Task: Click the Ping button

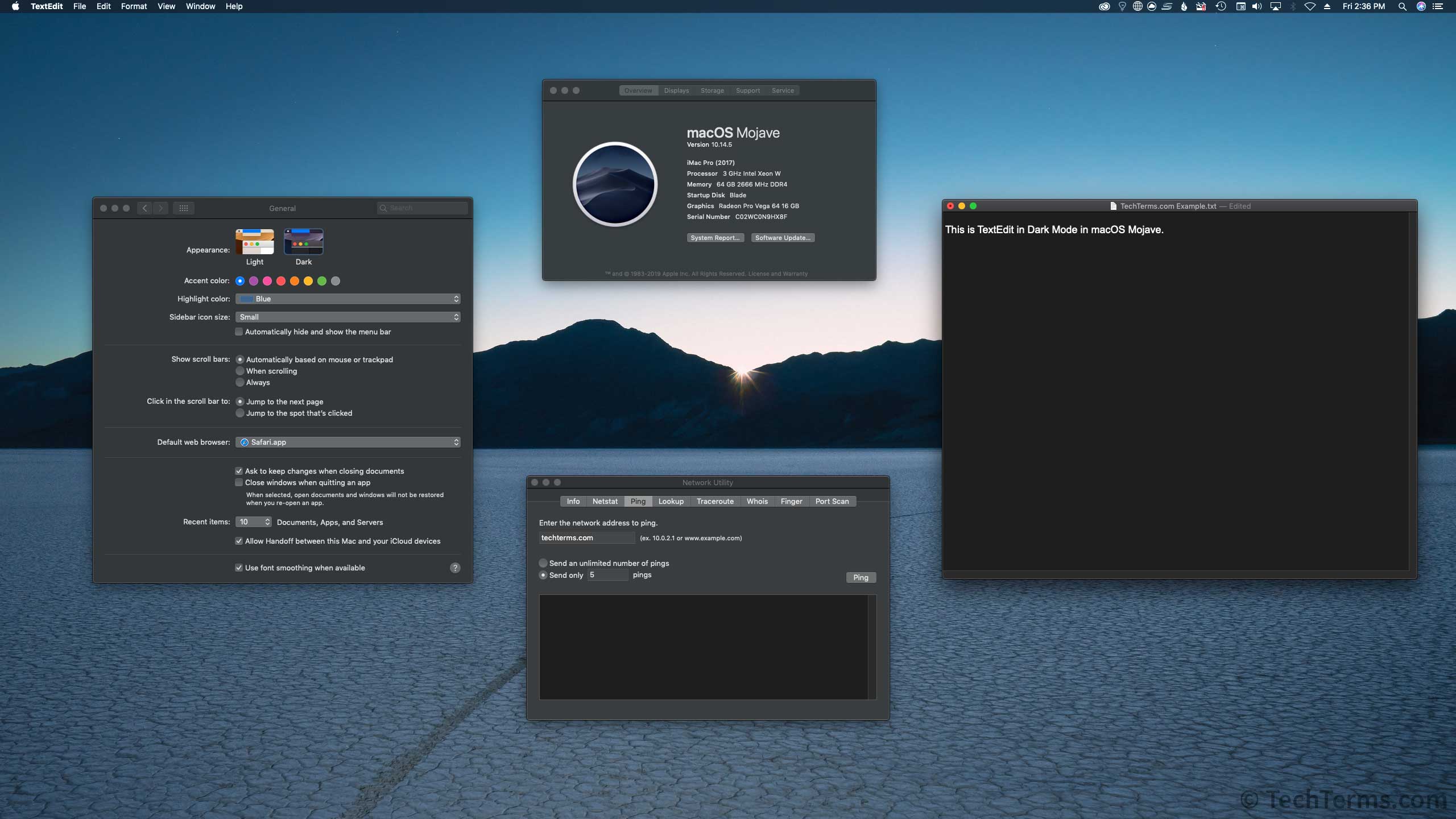Action: tap(861, 577)
